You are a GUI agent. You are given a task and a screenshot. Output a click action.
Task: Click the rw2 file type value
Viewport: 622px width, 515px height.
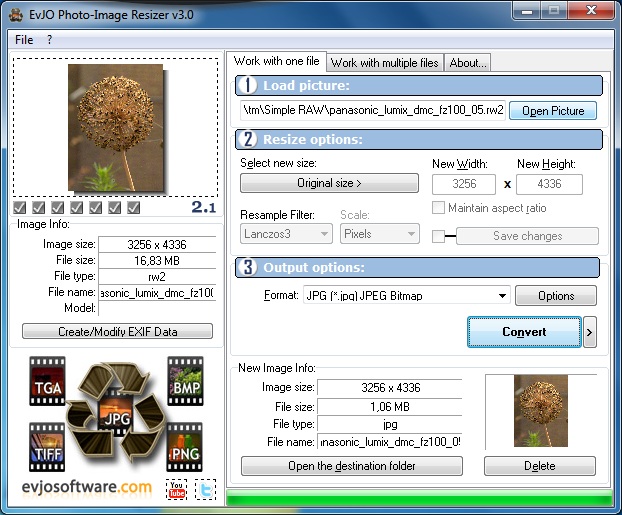click(157, 277)
